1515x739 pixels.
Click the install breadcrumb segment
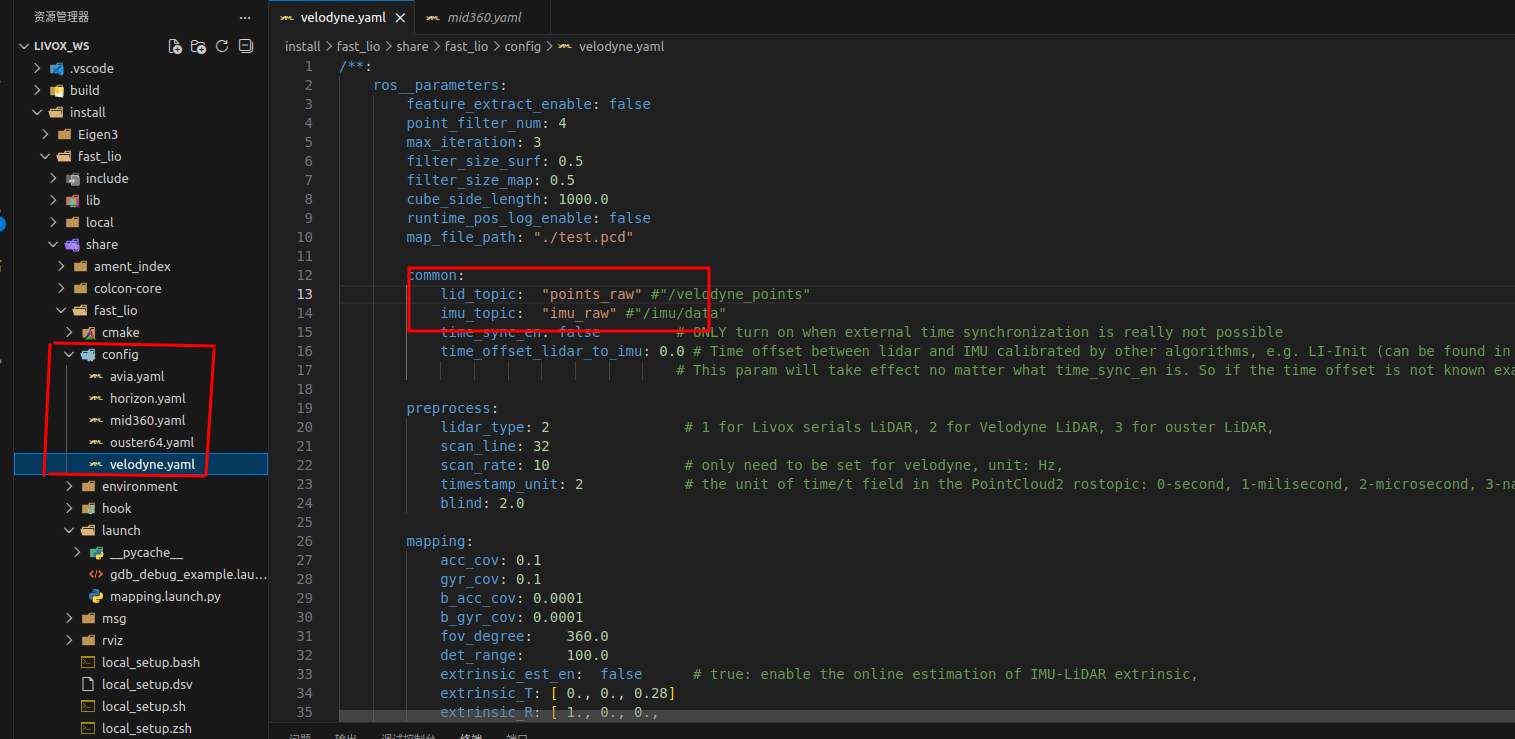point(302,46)
